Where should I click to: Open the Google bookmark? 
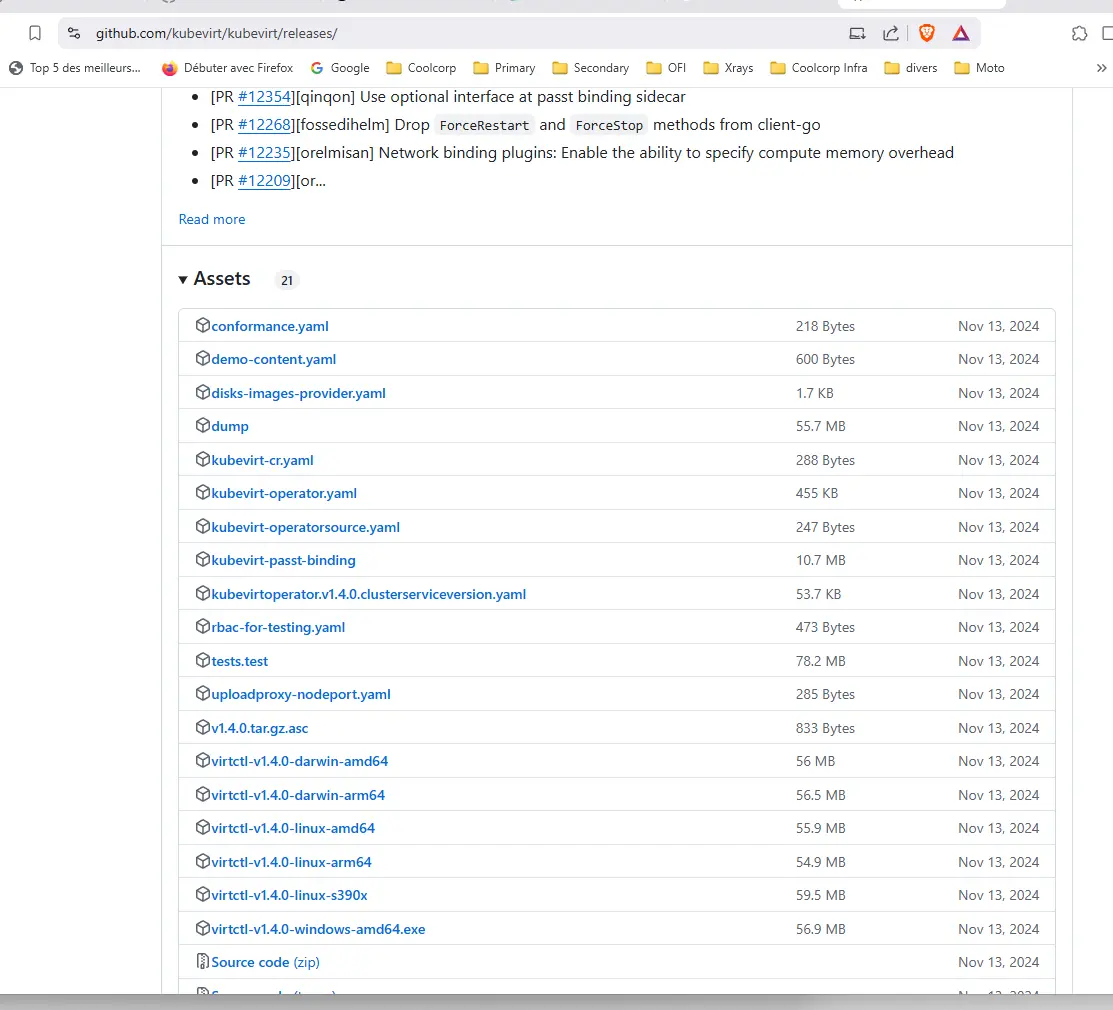coord(340,68)
